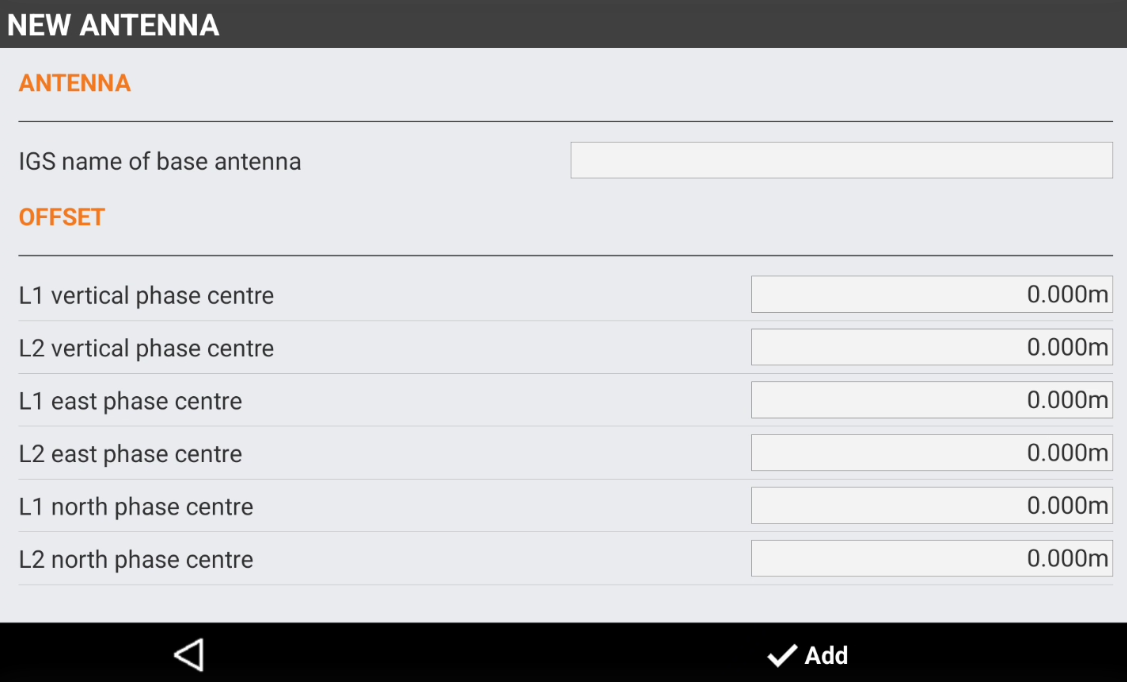The image size is (1127, 682).
Task: Focus the IGS name of base antenna field
Action: point(841,161)
